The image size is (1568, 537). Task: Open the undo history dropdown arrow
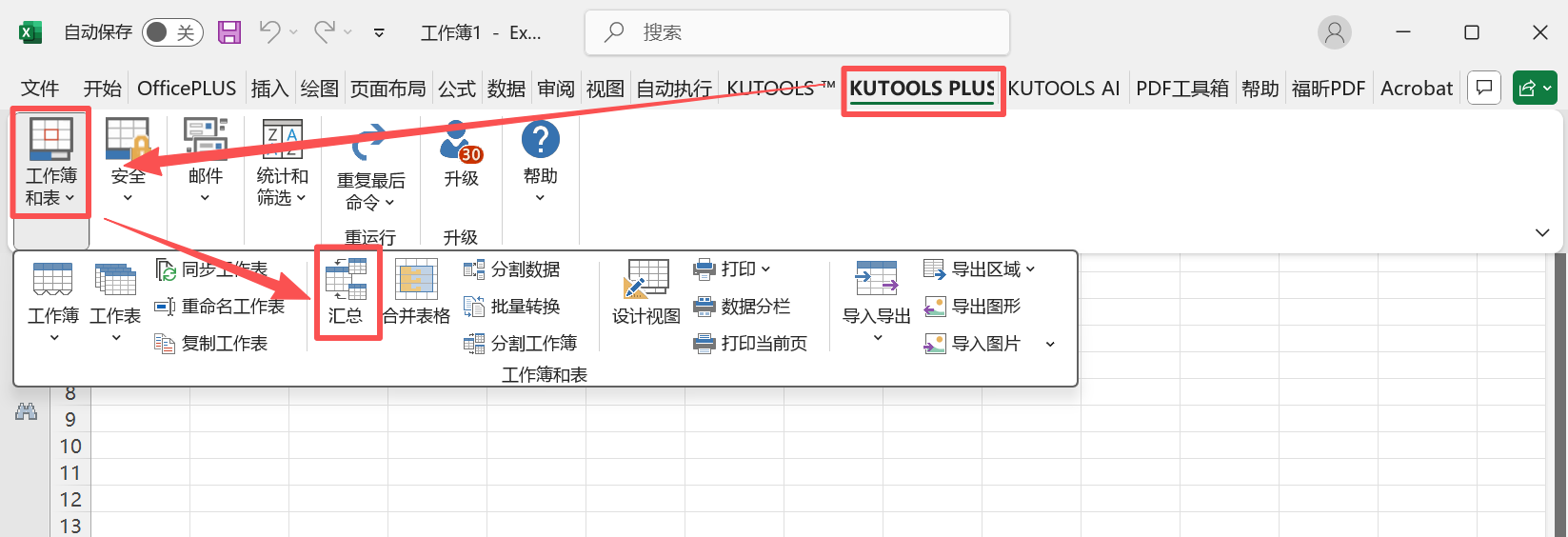(293, 32)
